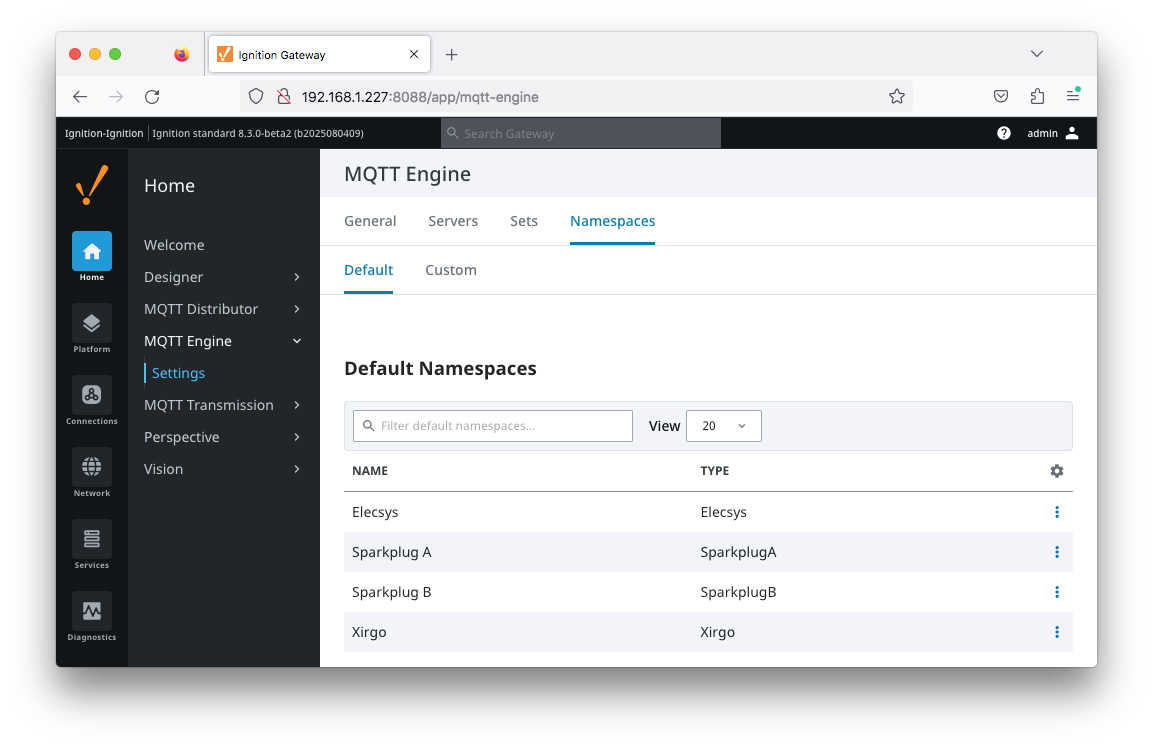This screenshot has height=747, width=1153.
Task: Close the Ignition Gateway browser tab
Action: (x=414, y=54)
